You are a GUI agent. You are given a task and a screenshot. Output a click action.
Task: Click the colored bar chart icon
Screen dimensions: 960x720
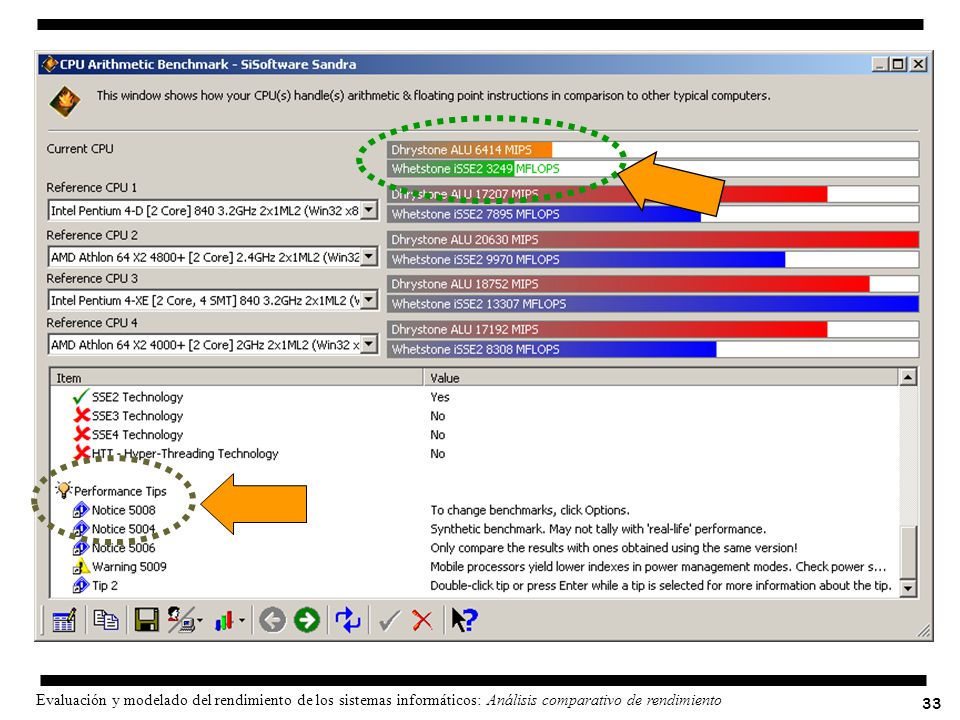pyautogui.click(x=224, y=621)
